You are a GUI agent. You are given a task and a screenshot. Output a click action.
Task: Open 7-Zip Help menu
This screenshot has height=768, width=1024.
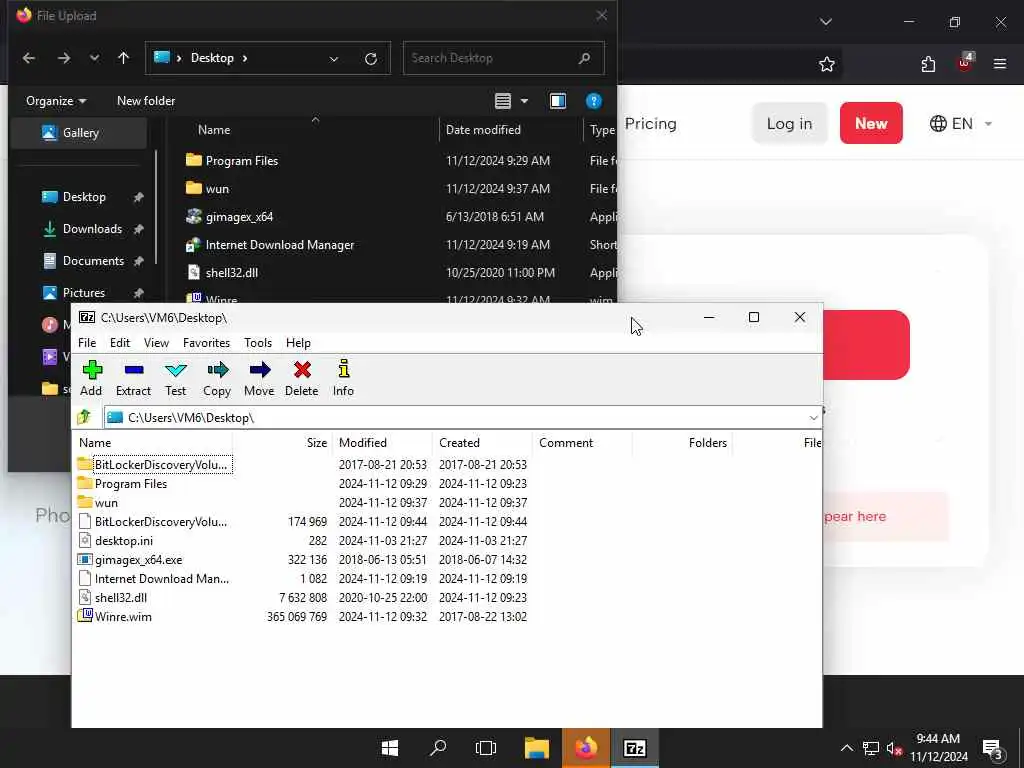point(298,343)
